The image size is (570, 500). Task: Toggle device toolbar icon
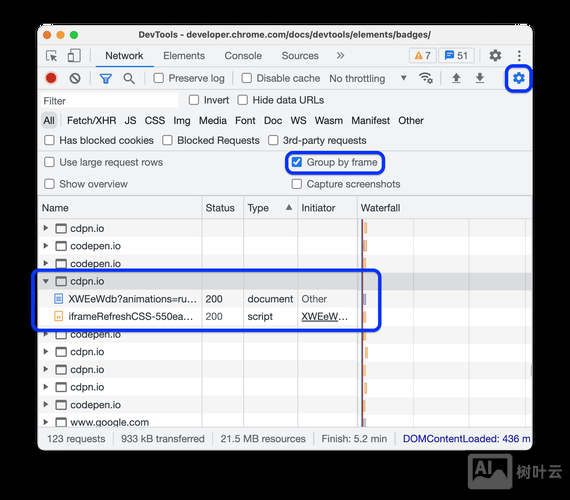pyautogui.click(x=74, y=56)
